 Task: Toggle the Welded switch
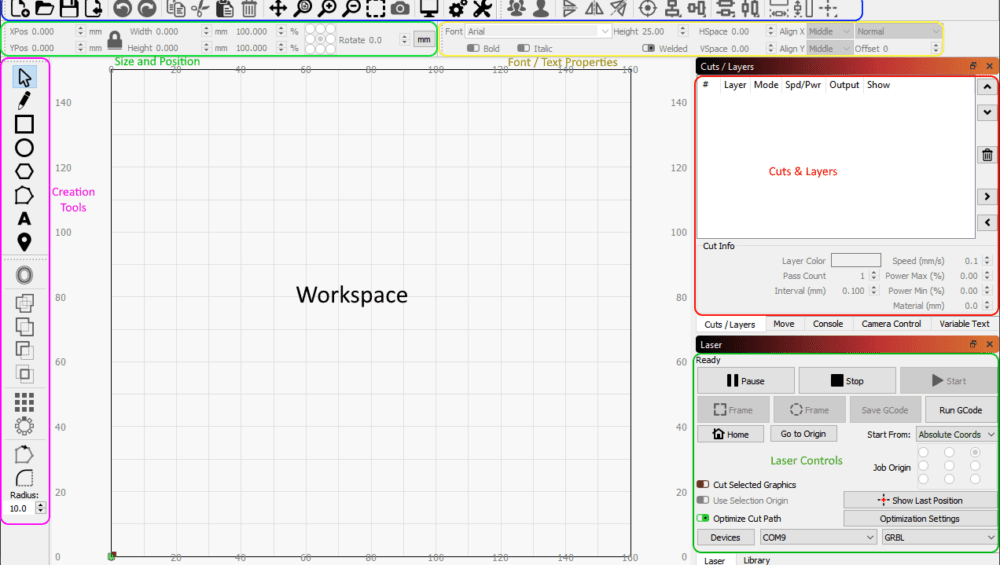649,48
